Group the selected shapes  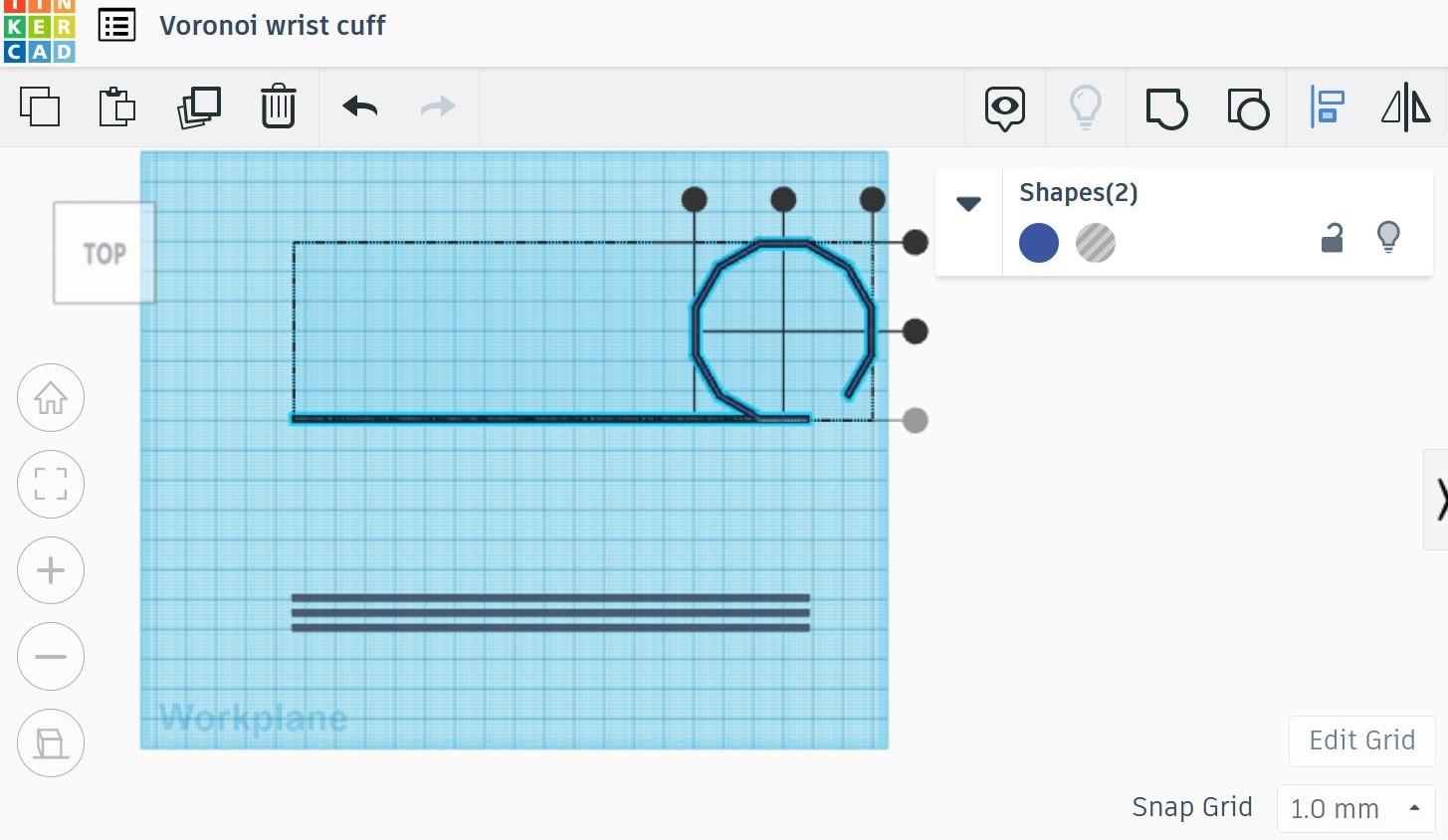tap(1166, 107)
